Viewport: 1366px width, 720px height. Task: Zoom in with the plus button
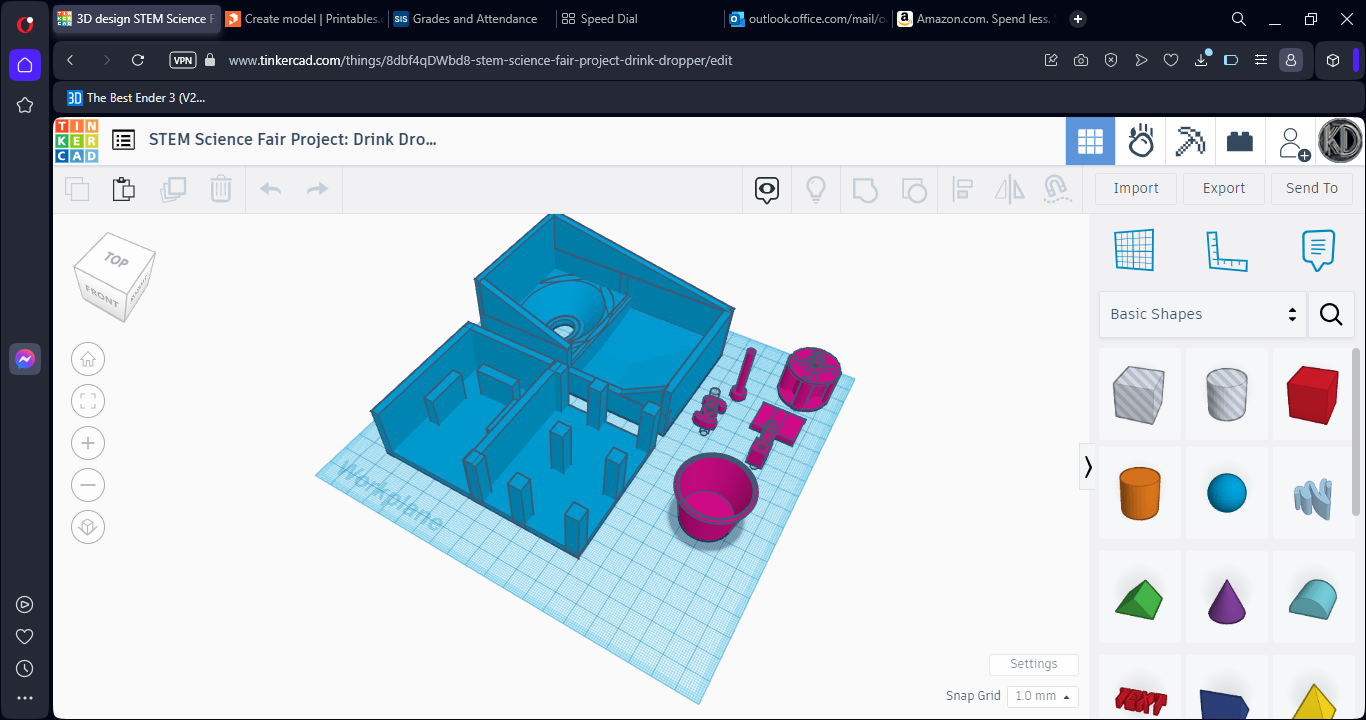point(88,443)
